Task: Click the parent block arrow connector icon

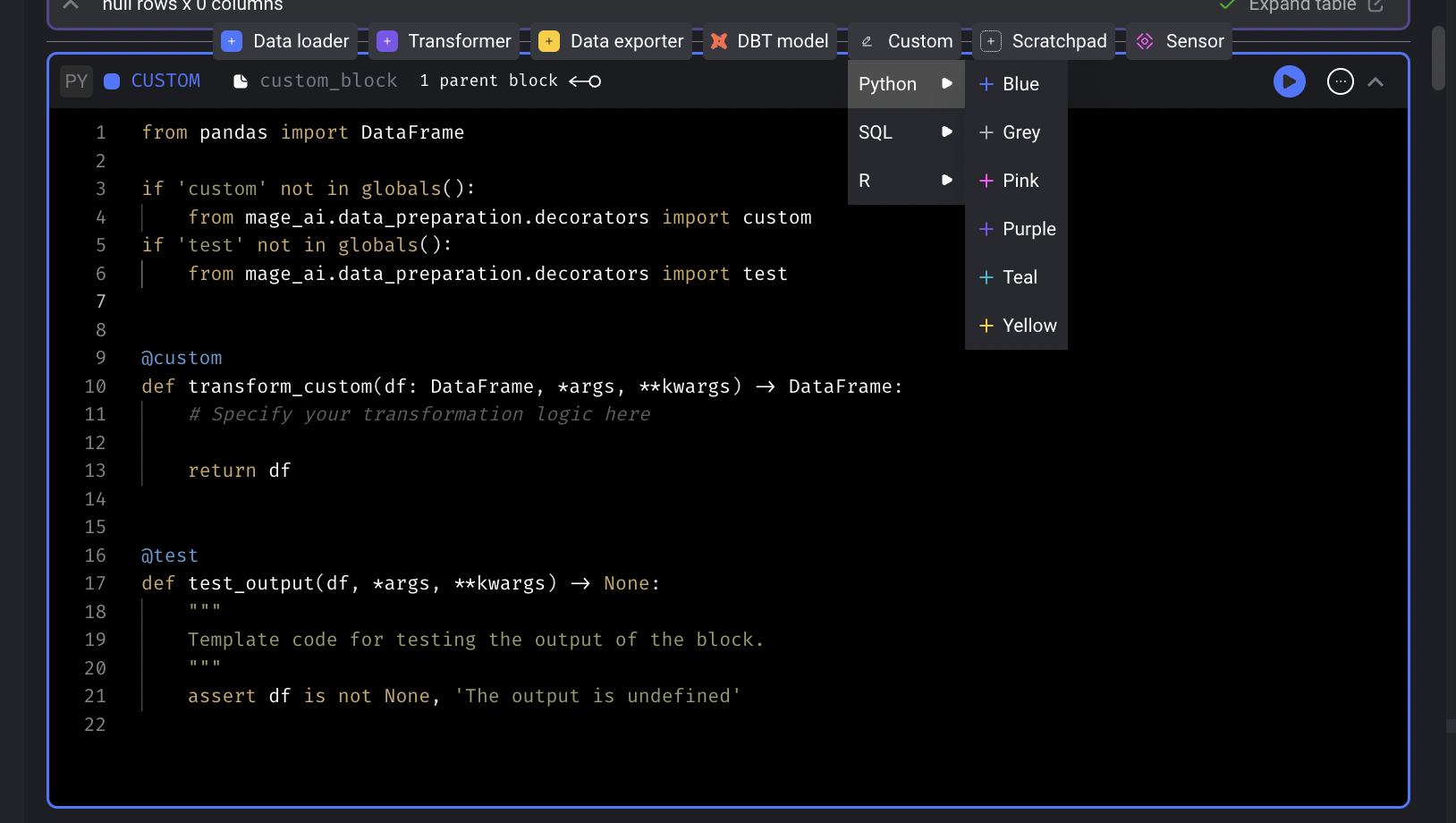Action: [585, 81]
